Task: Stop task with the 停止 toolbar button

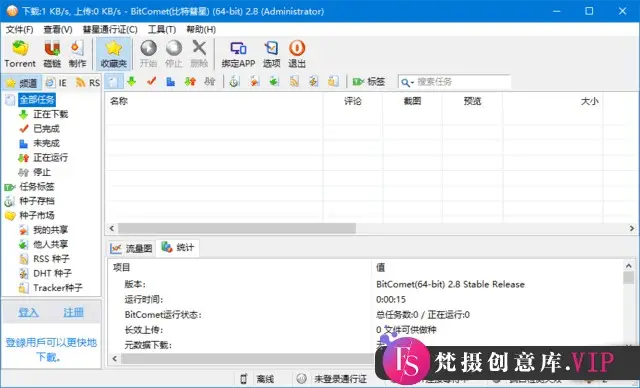Action: click(173, 54)
